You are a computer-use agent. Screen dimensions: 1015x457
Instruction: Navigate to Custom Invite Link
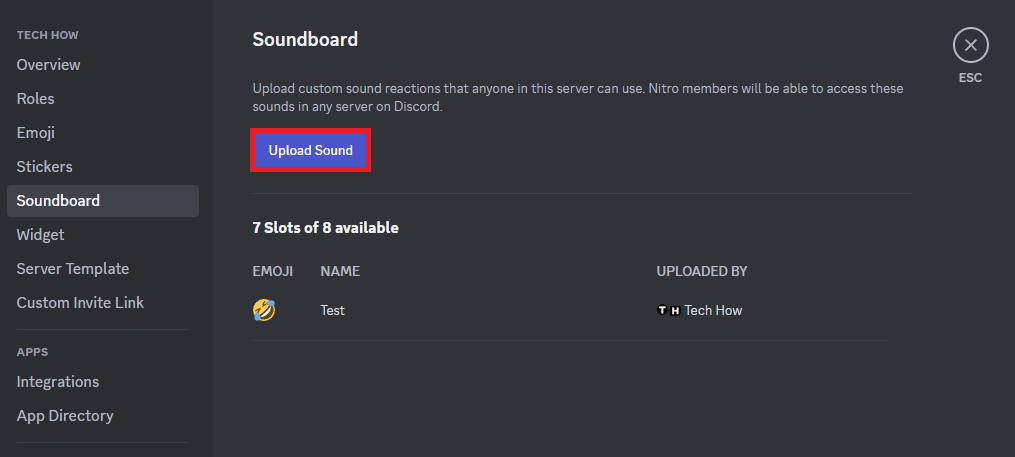click(80, 303)
